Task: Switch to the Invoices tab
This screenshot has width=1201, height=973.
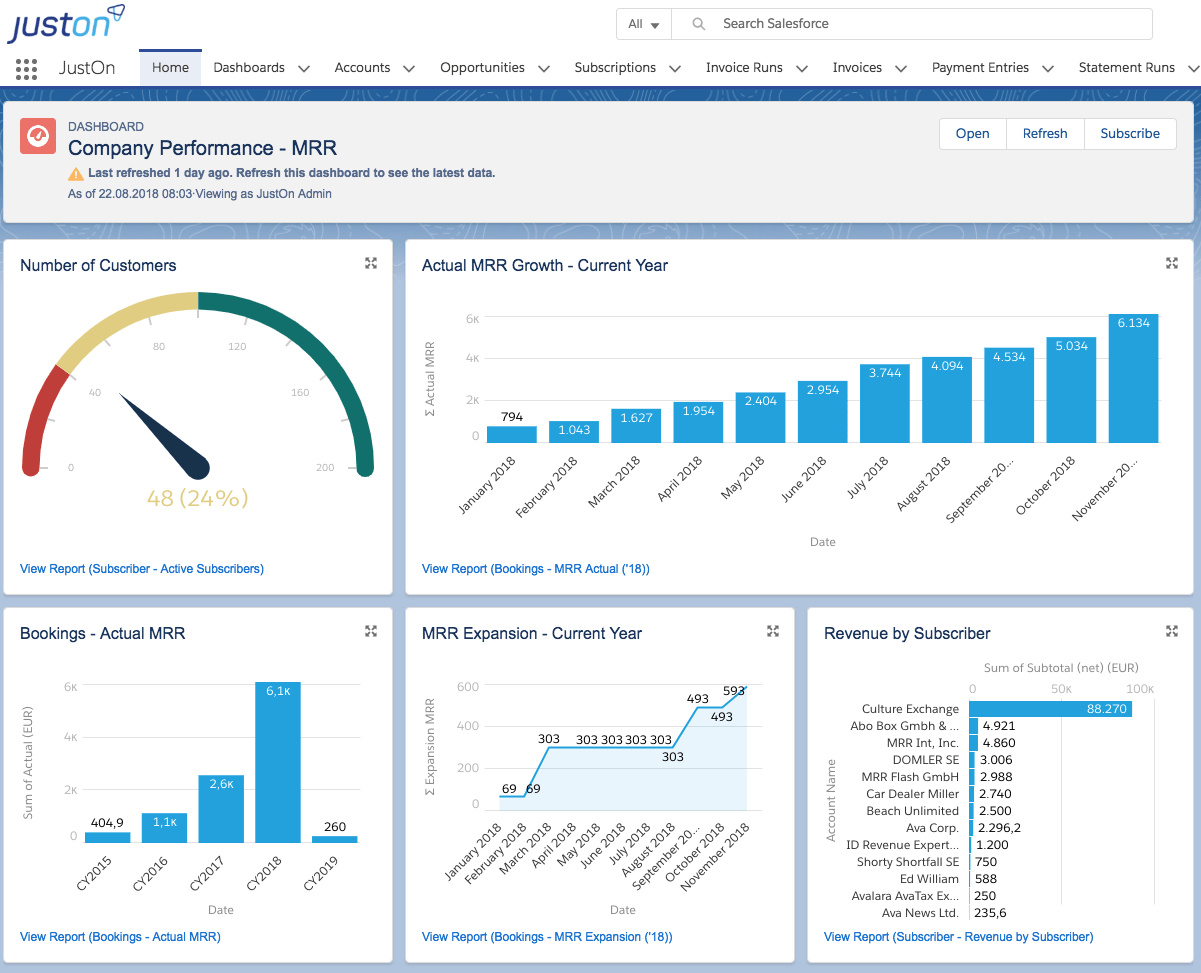Action: 857,68
